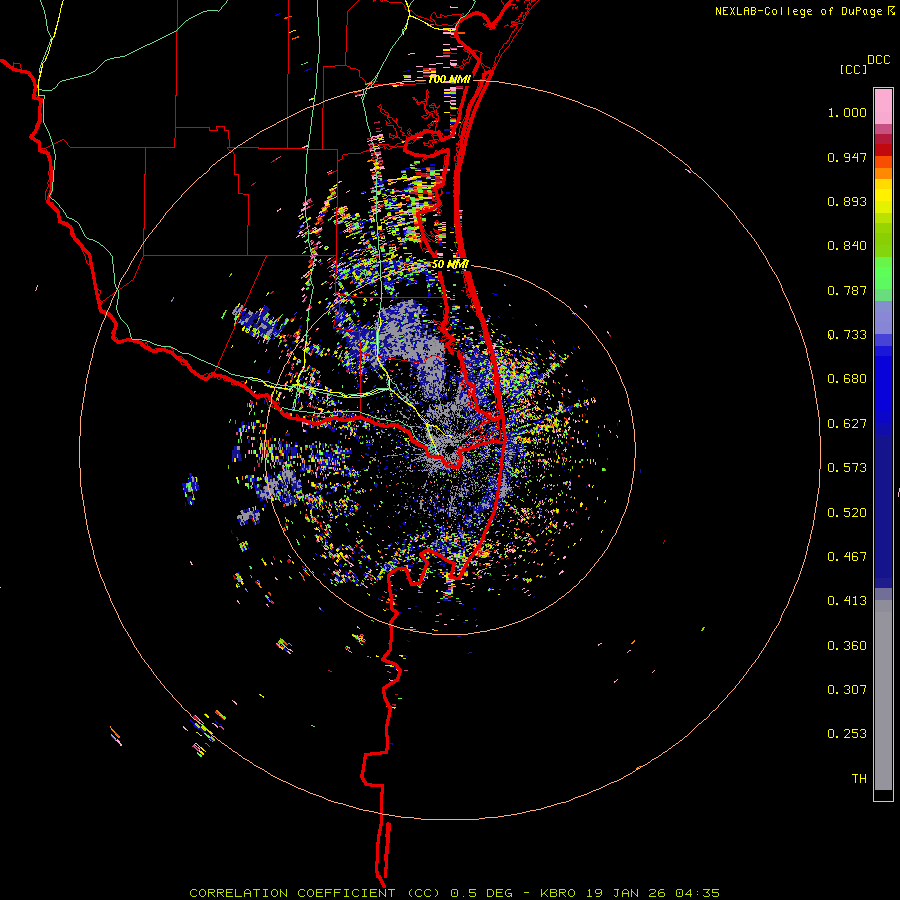Click the [CC] units label
Viewport: 900px width, 900px height.
pyautogui.click(x=854, y=69)
